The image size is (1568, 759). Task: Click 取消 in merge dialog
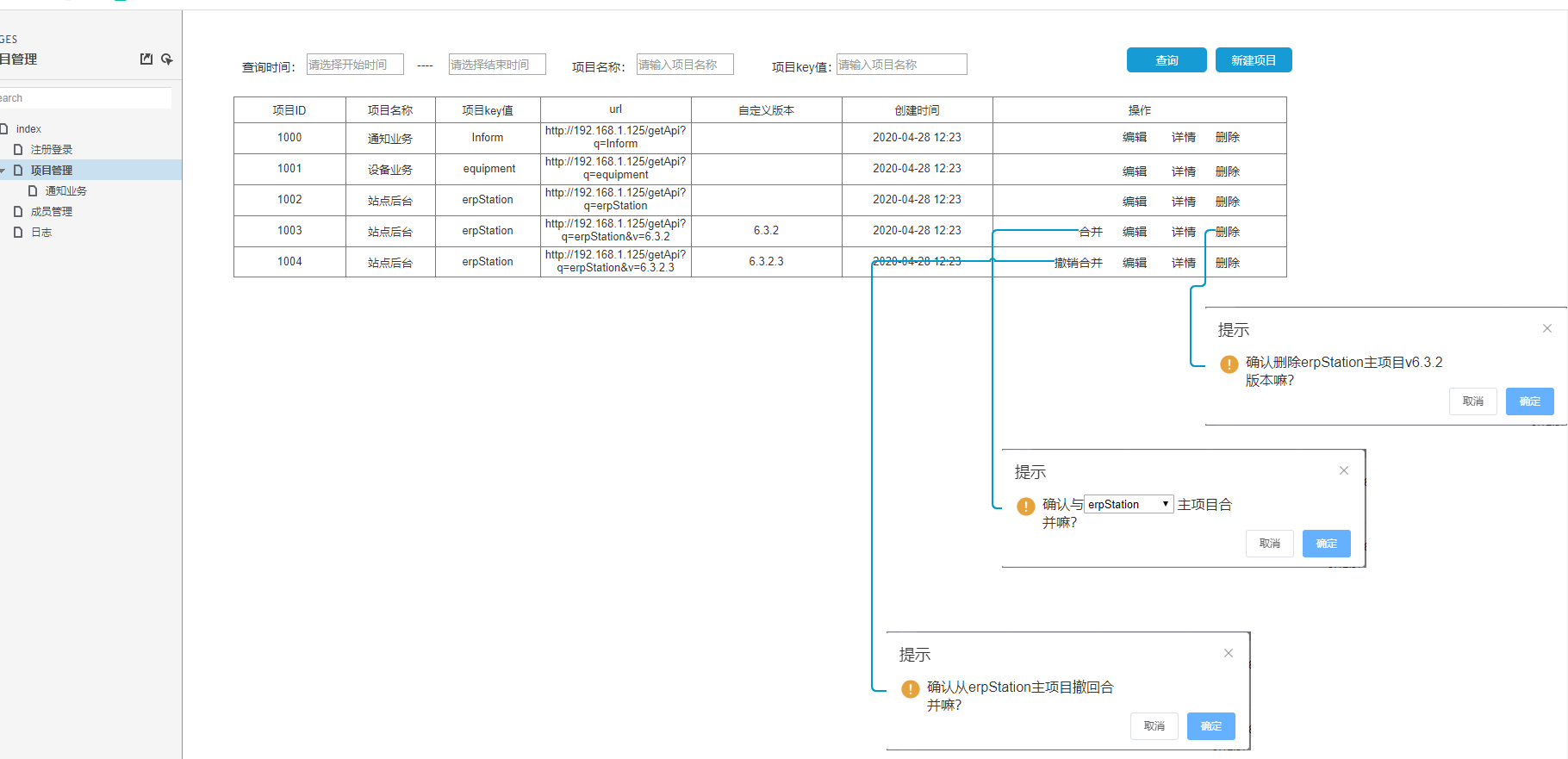click(x=1270, y=544)
